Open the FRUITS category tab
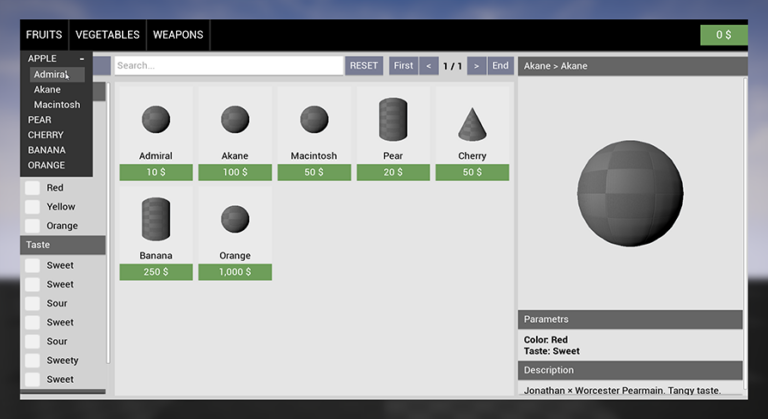 coord(44,35)
